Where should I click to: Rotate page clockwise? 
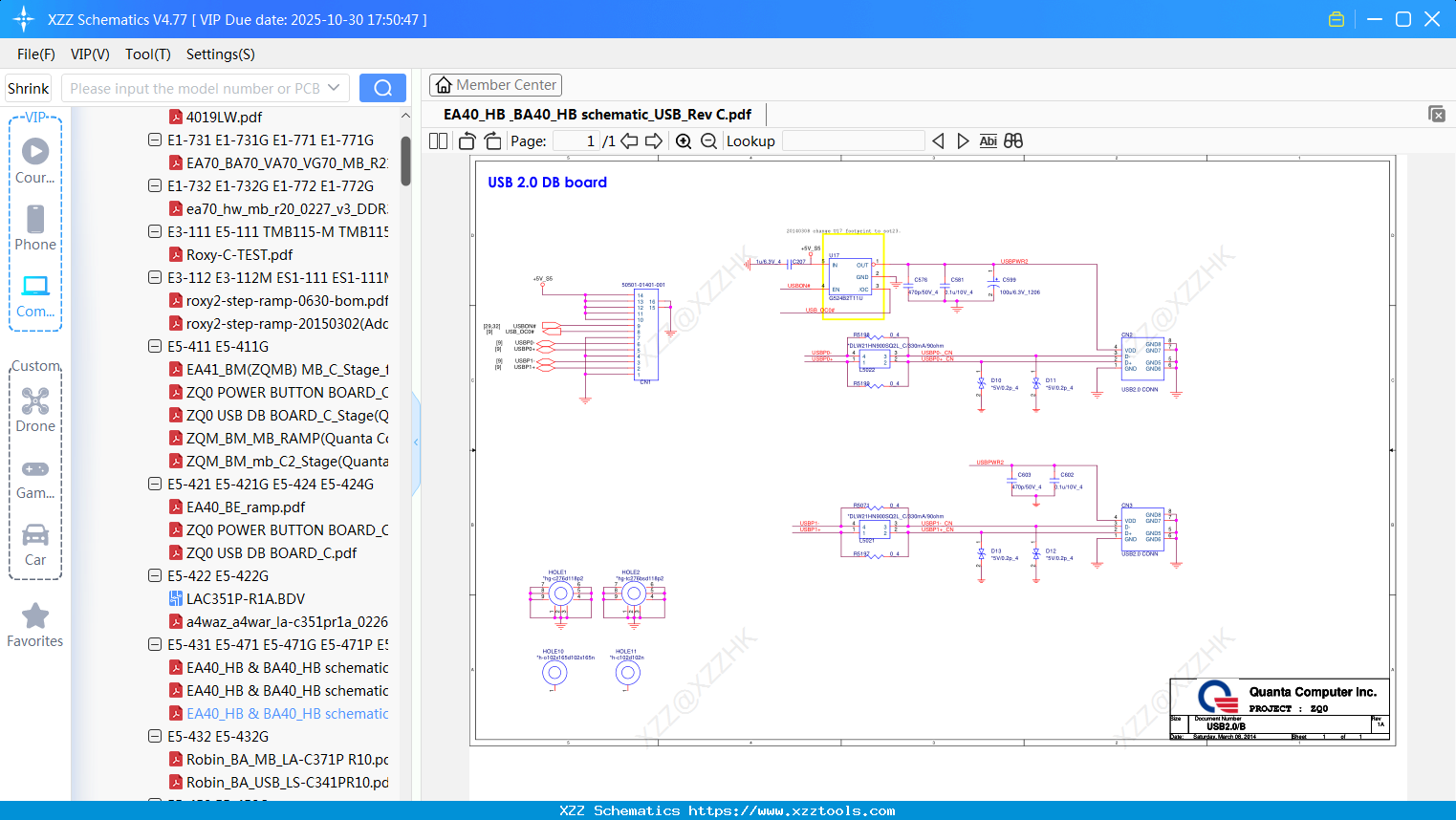coord(492,141)
